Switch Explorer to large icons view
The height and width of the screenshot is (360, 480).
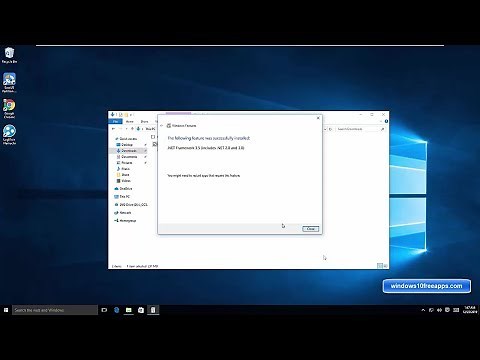385,266
